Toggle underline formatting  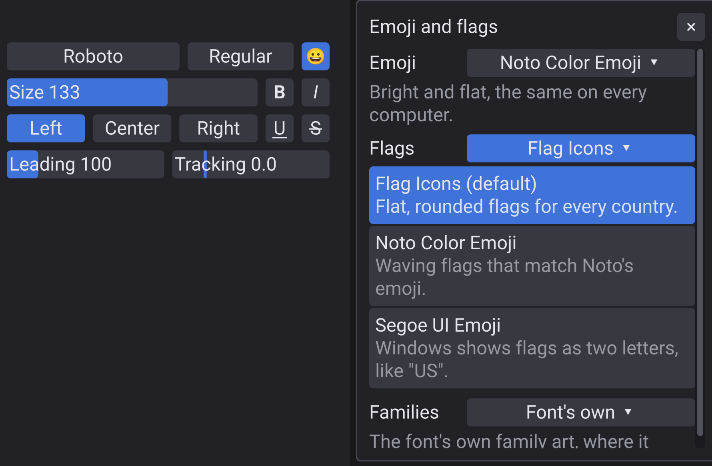[x=280, y=128]
